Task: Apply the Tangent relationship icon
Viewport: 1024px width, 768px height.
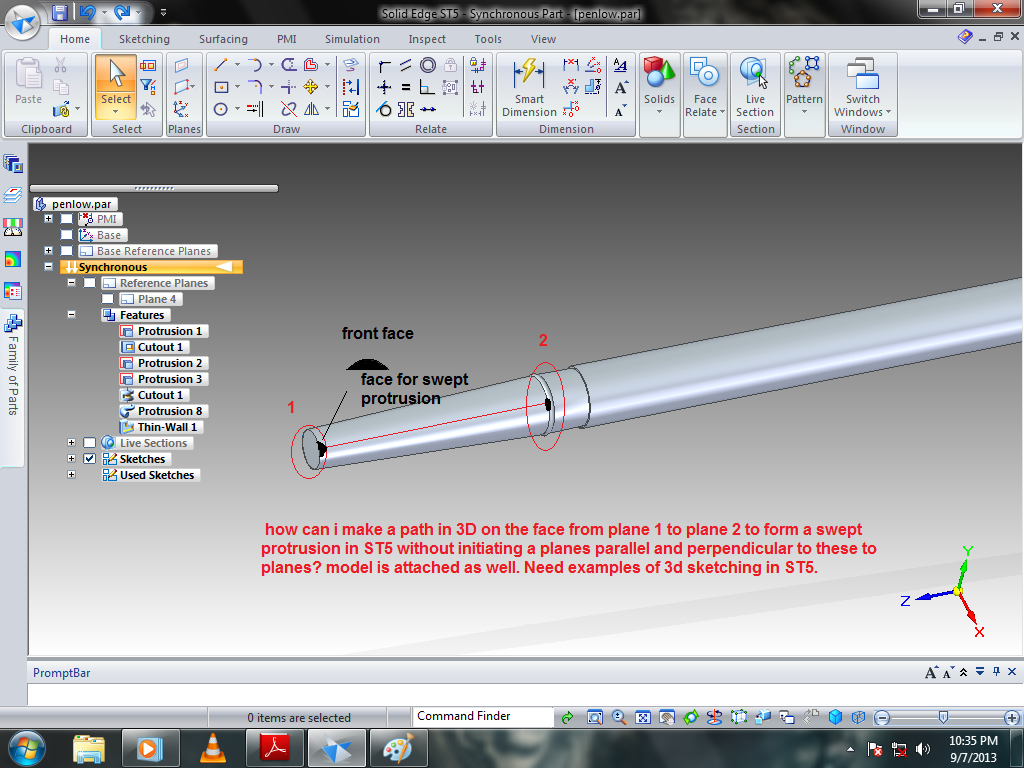Action: pos(384,109)
